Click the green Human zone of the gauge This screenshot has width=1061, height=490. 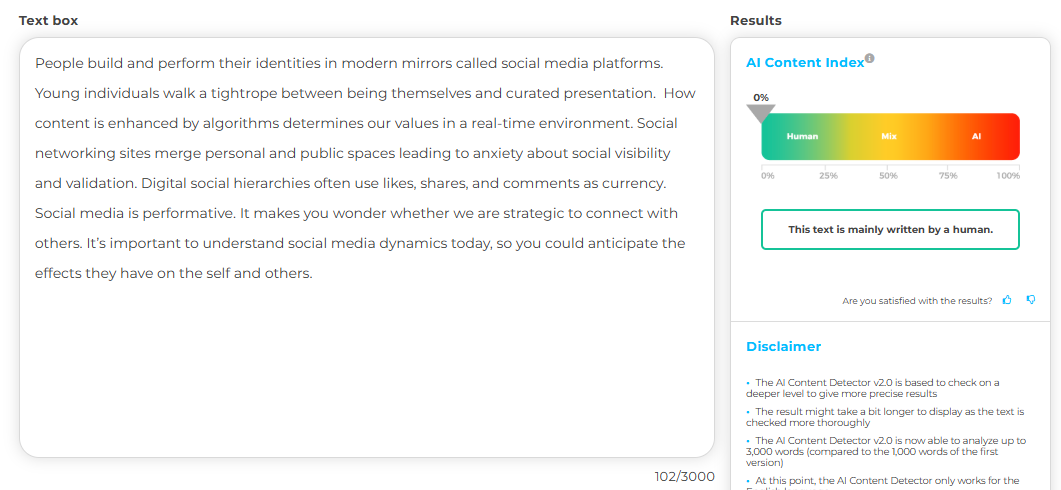click(802, 136)
